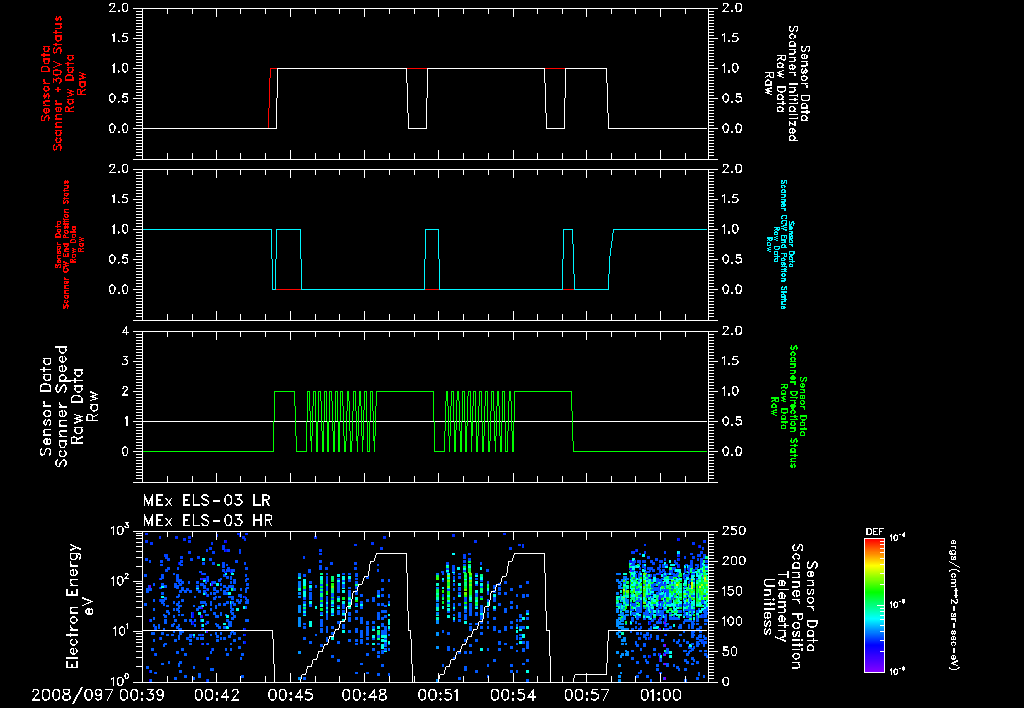The width and height of the screenshot is (1024, 708).
Task: Click the "Scanner Initialized Raw Data" axis title
Action: click(788, 84)
